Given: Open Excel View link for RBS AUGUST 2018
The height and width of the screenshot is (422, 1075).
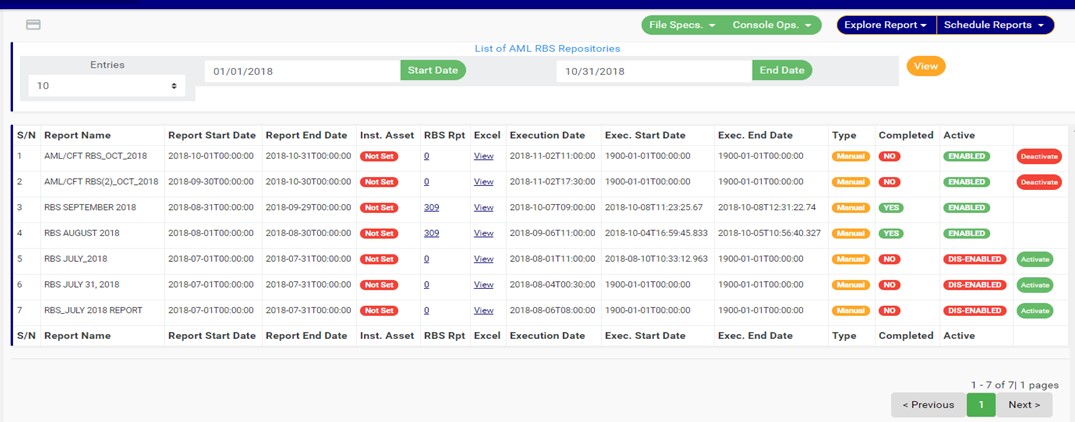Looking at the screenshot, I should [x=483, y=233].
